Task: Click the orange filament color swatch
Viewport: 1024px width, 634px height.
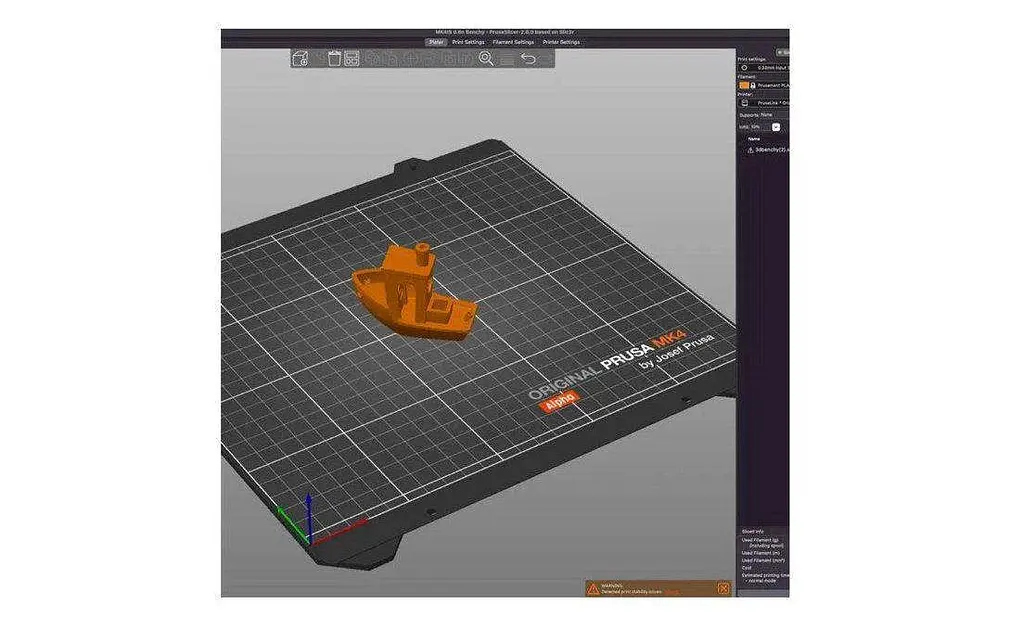Action: tap(744, 85)
